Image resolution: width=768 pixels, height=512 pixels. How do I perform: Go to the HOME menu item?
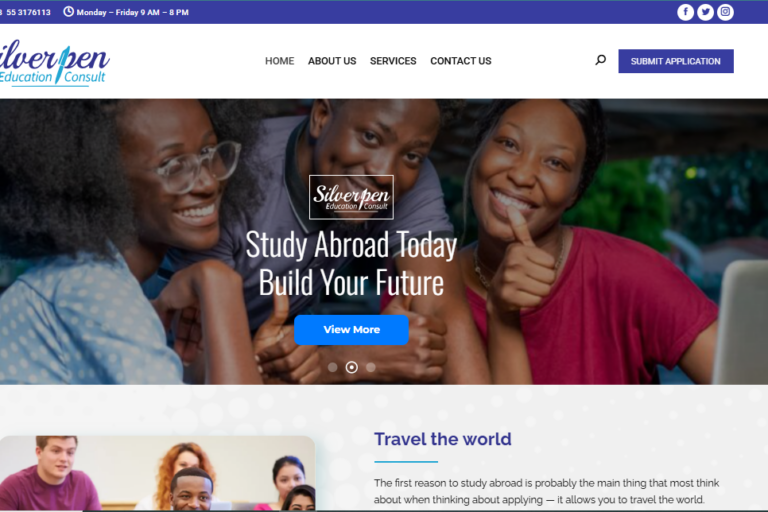click(x=280, y=61)
